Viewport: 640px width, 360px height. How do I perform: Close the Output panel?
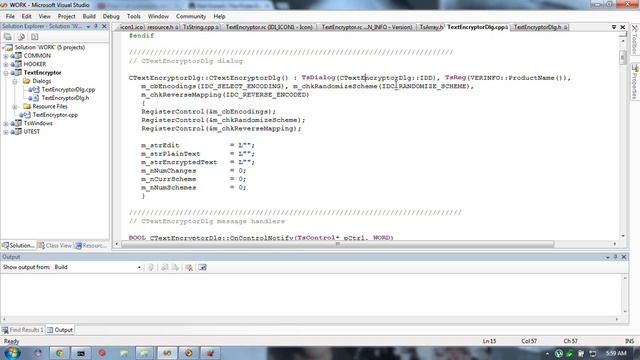[624, 257]
